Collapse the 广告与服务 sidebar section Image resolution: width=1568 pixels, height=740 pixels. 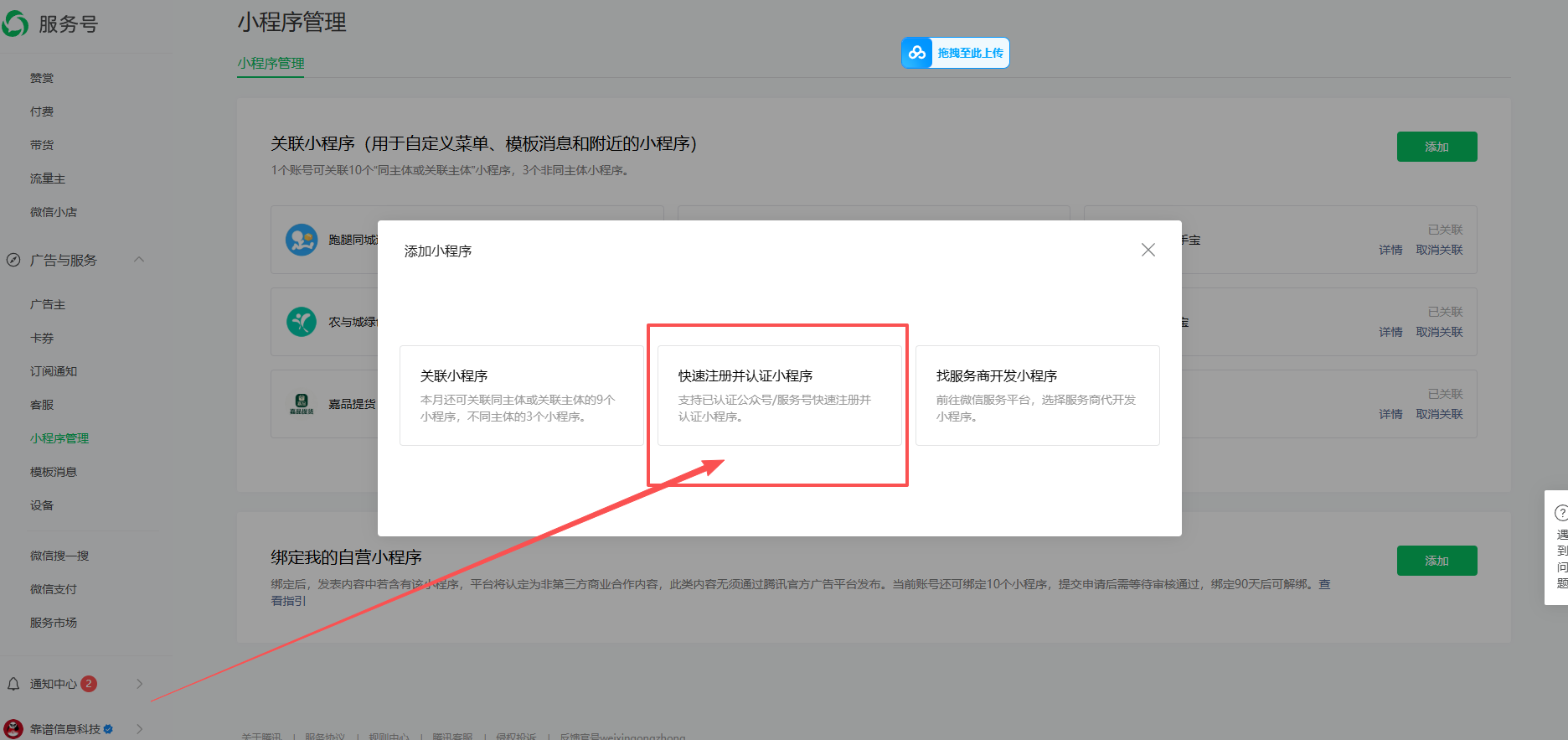pos(139,259)
